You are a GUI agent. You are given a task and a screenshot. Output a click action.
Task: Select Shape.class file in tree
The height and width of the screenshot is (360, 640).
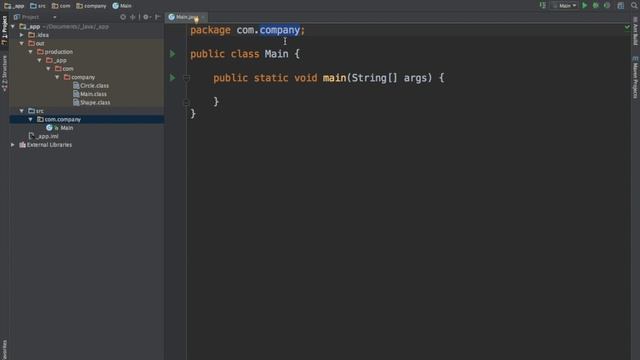tap(91, 102)
